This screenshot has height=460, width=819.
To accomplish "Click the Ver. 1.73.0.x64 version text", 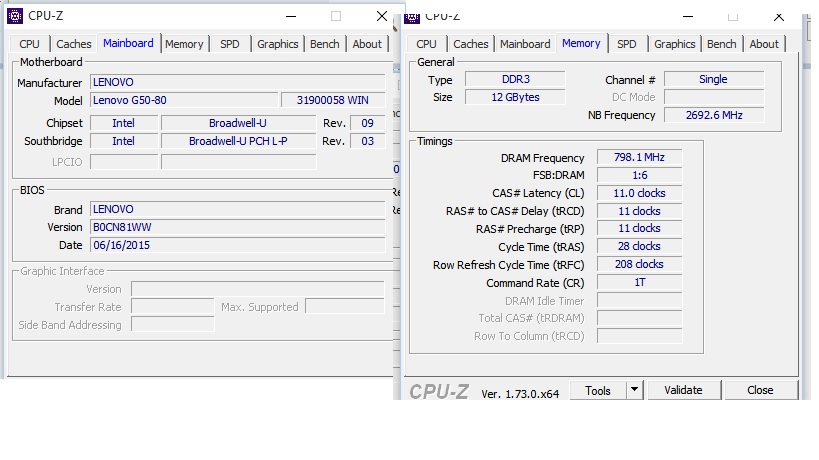I will [520, 394].
